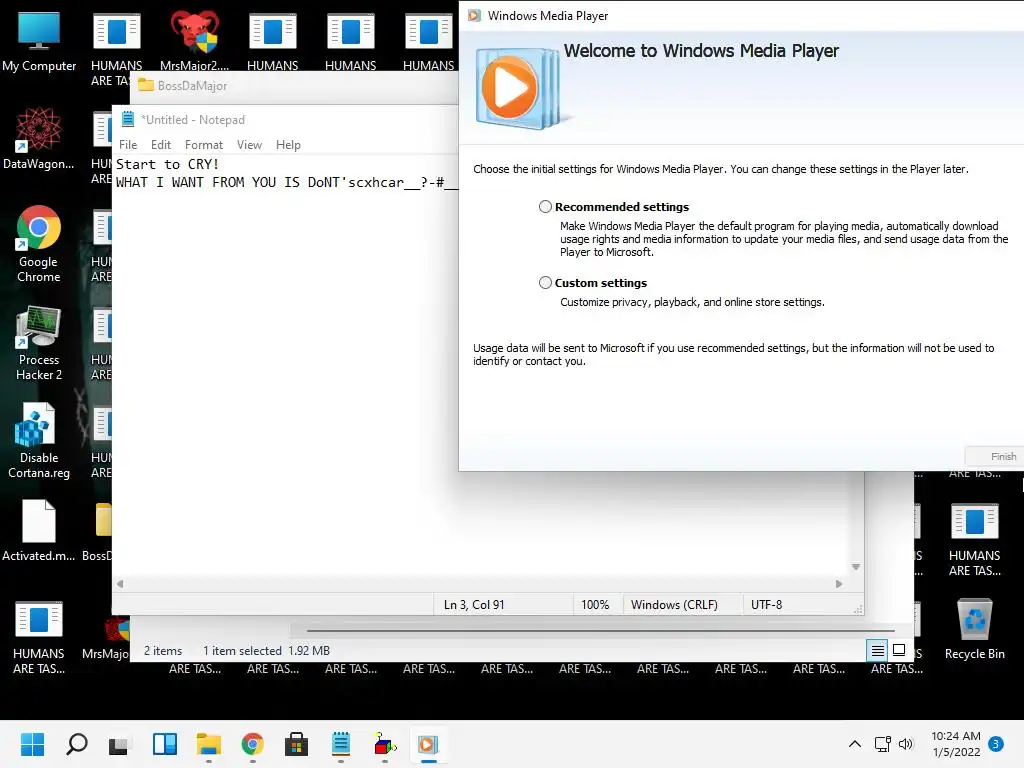This screenshot has width=1024, height=768.
Task: Select the My Computer desktop icon
Action: pos(39,40)
